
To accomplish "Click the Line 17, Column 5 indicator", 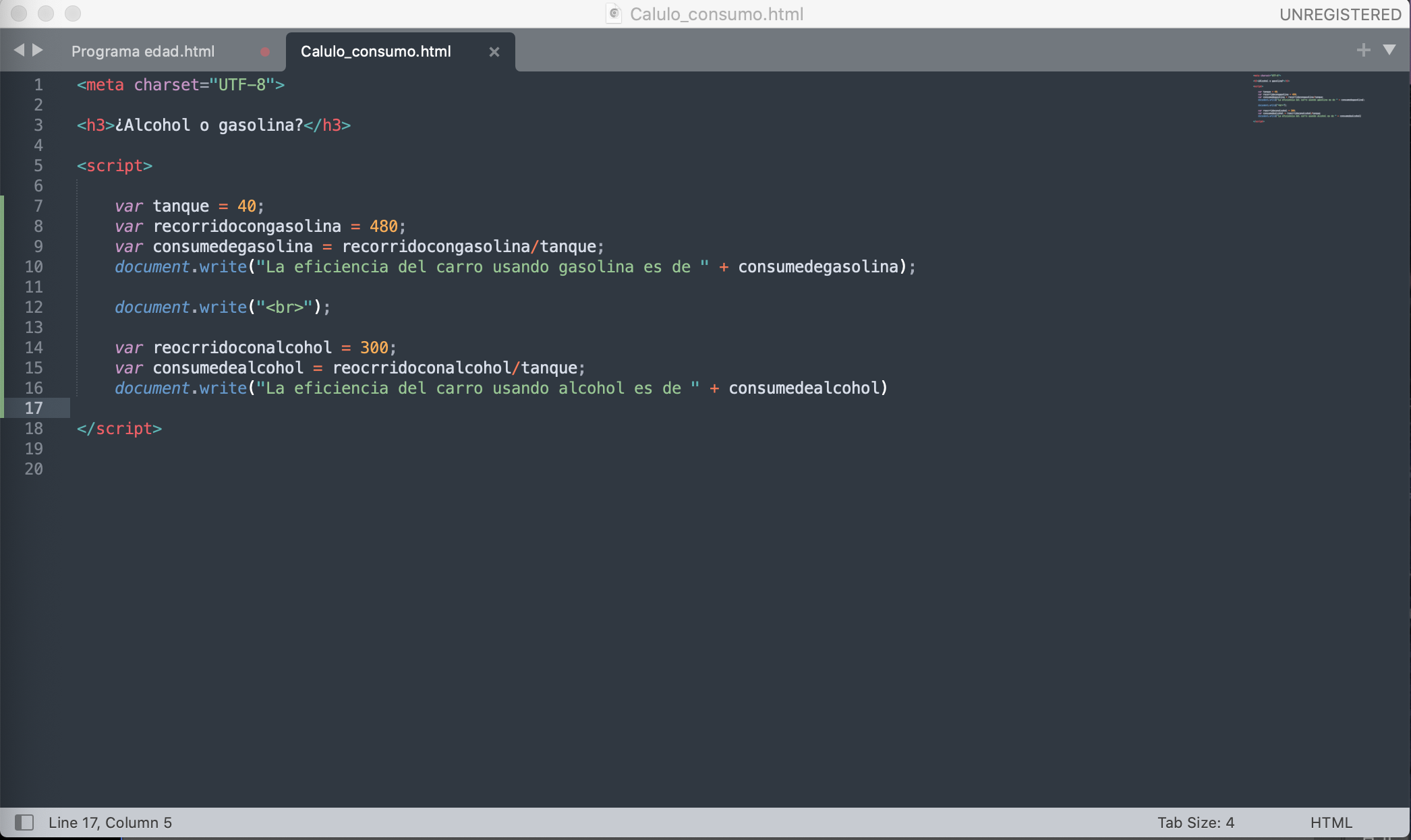I will 110,822.
